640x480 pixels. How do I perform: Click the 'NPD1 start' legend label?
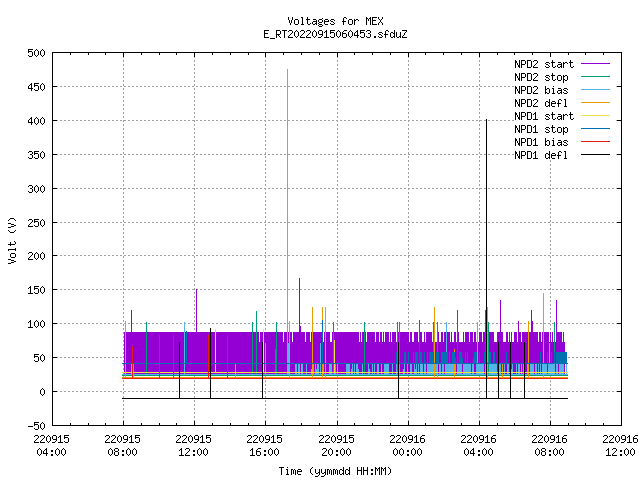[544, 116]
